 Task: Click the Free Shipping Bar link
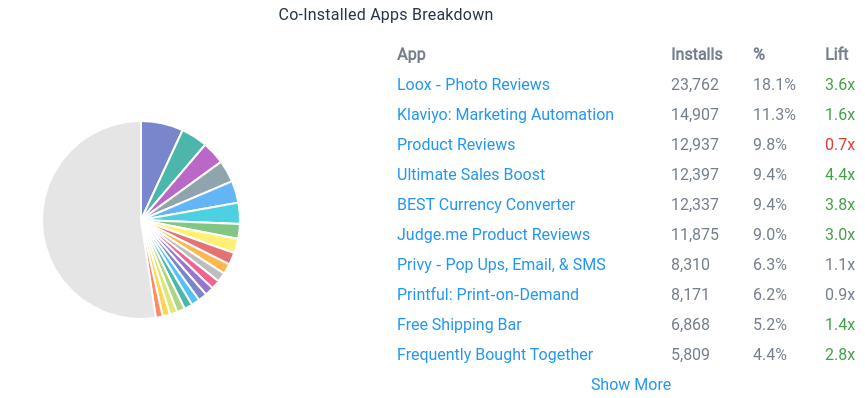tap(459, 324)
